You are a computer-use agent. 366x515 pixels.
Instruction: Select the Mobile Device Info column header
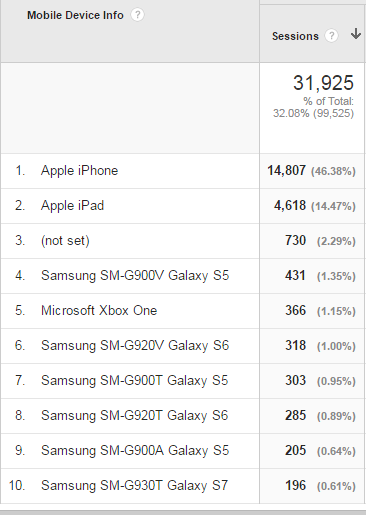tap(75, 15)
